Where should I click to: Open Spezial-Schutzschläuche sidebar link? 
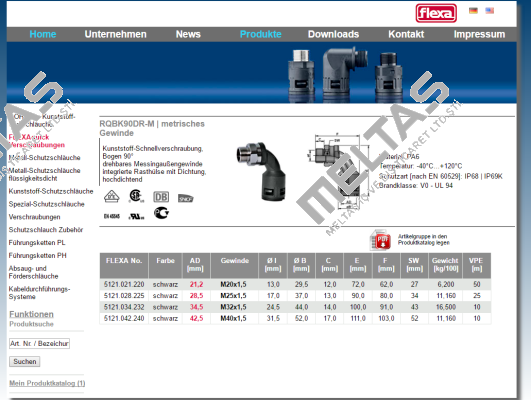tap(46, 204)
